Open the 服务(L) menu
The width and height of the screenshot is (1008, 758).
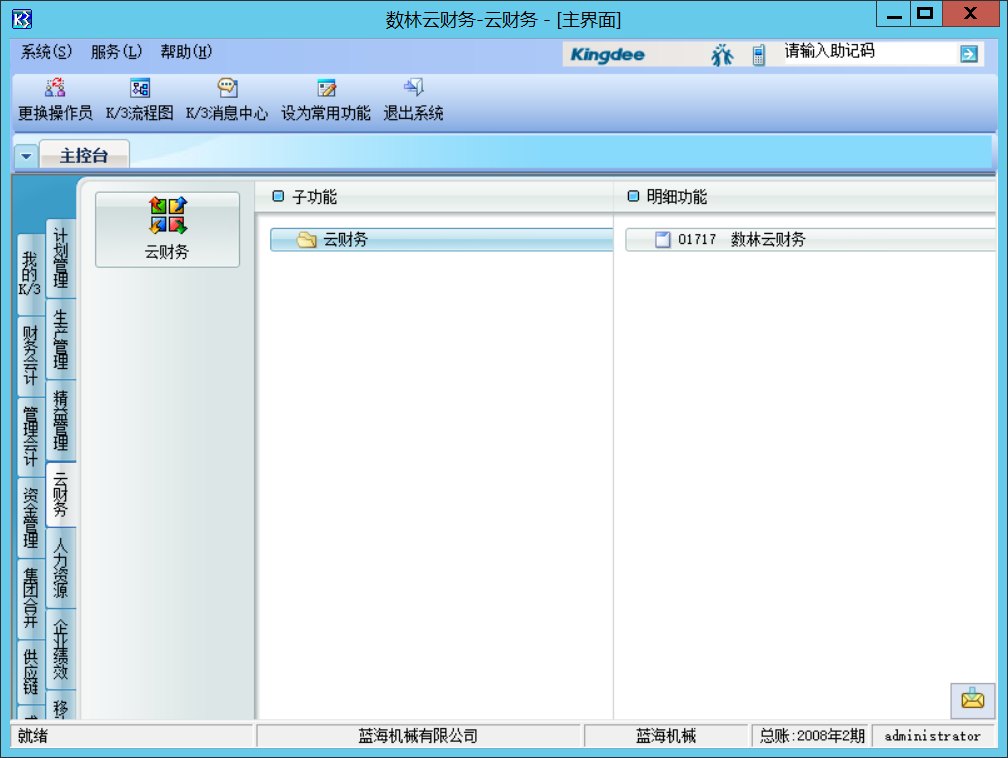pyautogui.click(x=116, y=51)
